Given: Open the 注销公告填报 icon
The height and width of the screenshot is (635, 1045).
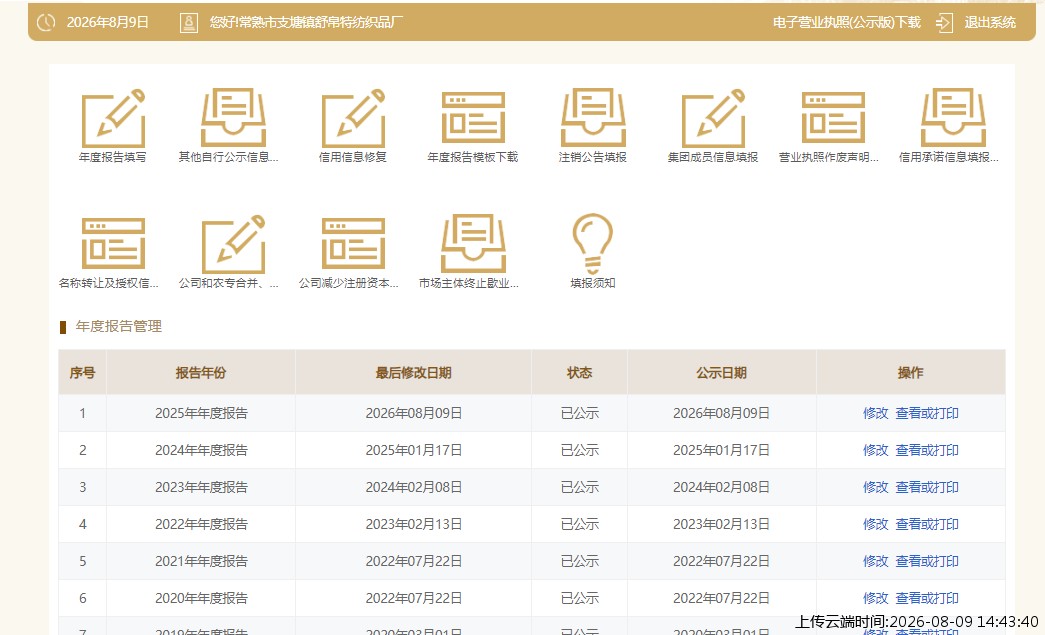Looking at the screenshot, I should (593, 118).
